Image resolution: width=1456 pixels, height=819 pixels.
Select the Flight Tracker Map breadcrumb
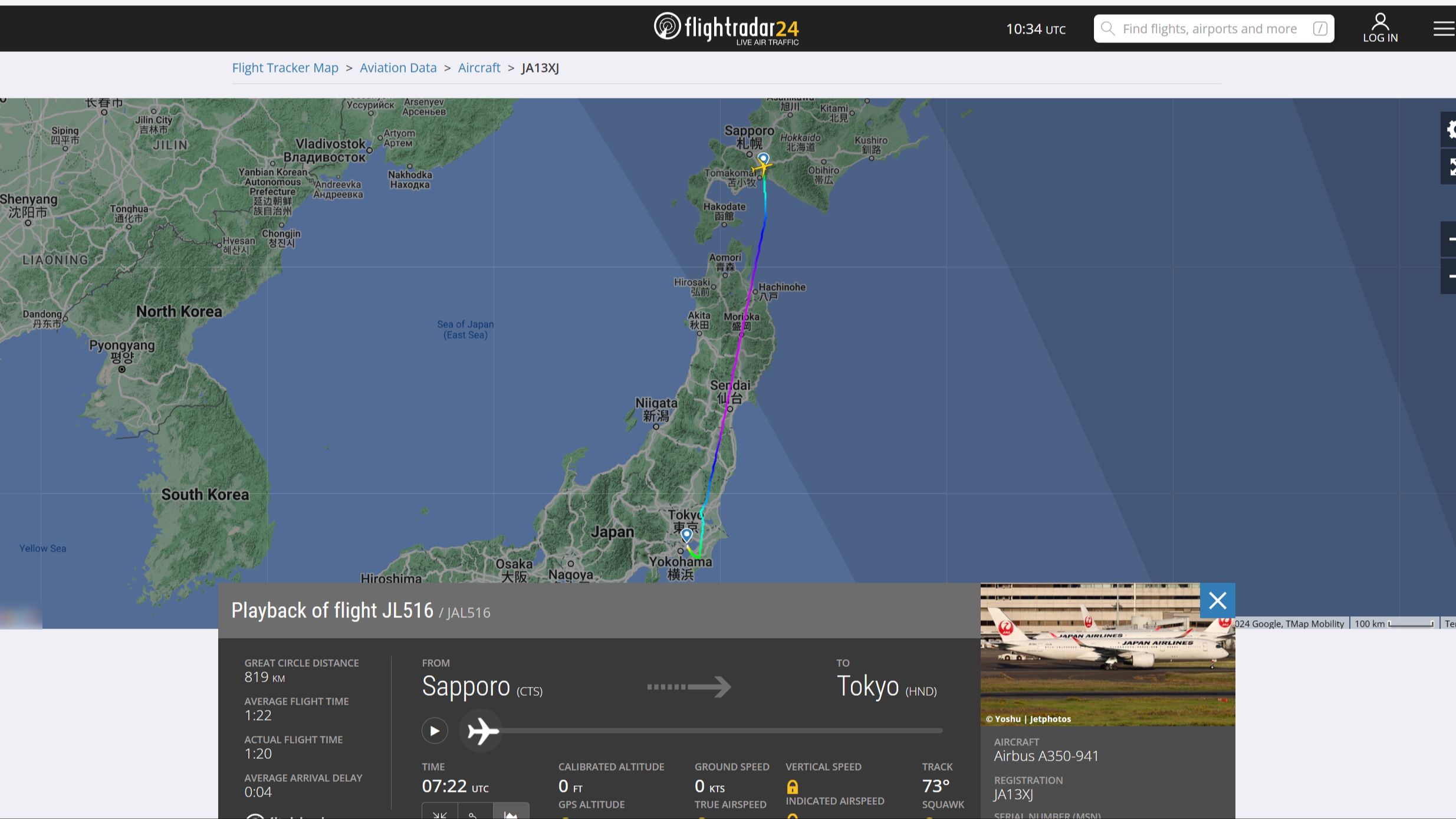(x=285, y=68)
